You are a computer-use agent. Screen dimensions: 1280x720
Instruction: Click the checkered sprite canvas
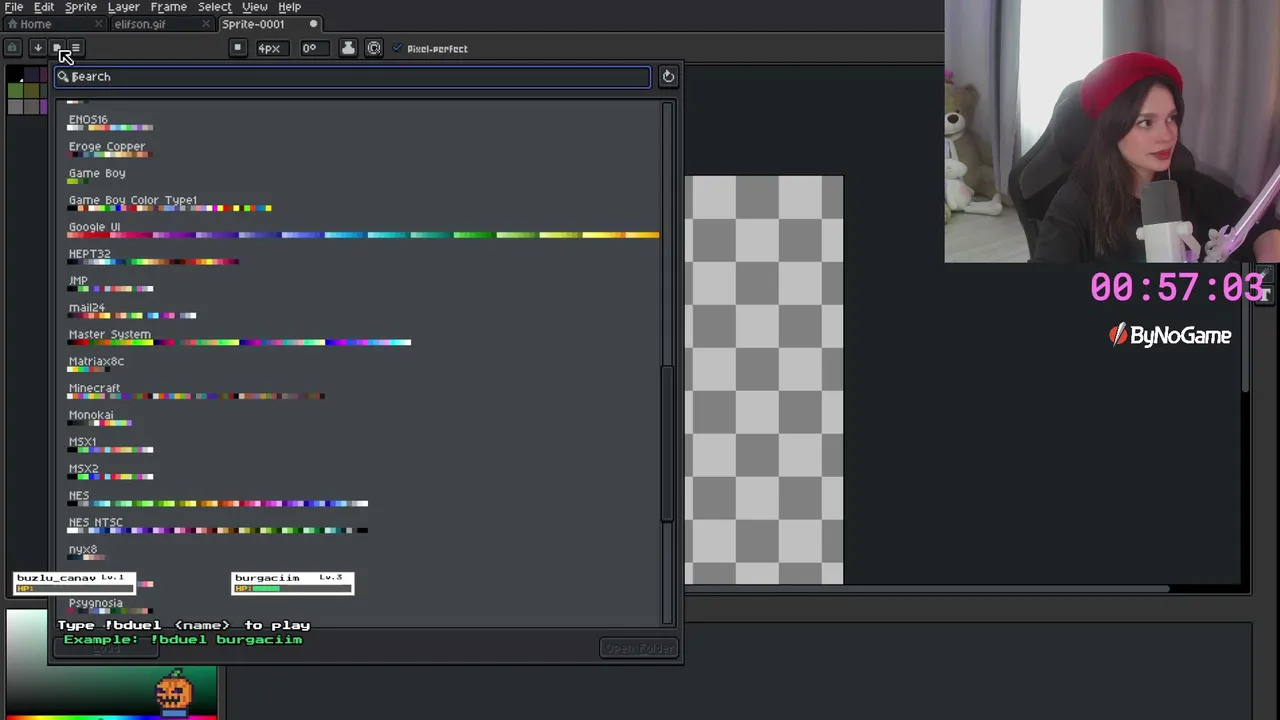(764, 380)
